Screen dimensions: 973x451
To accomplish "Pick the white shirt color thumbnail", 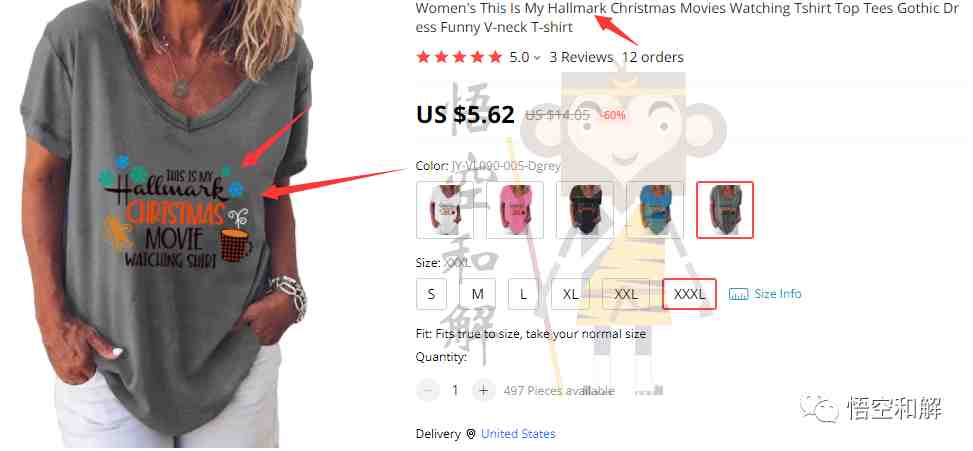I will tap(445, 210).
